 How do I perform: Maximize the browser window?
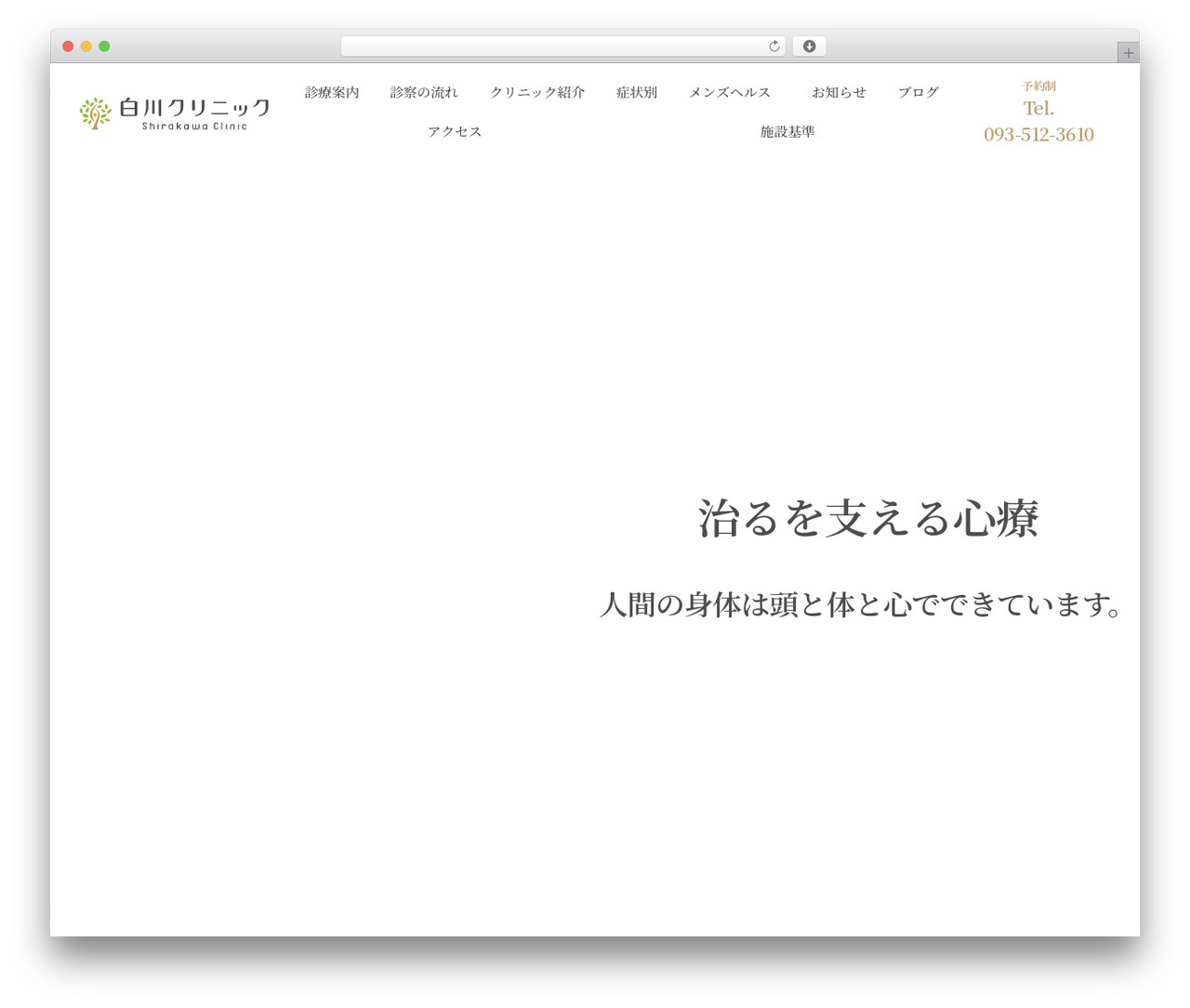pos(104,46)
